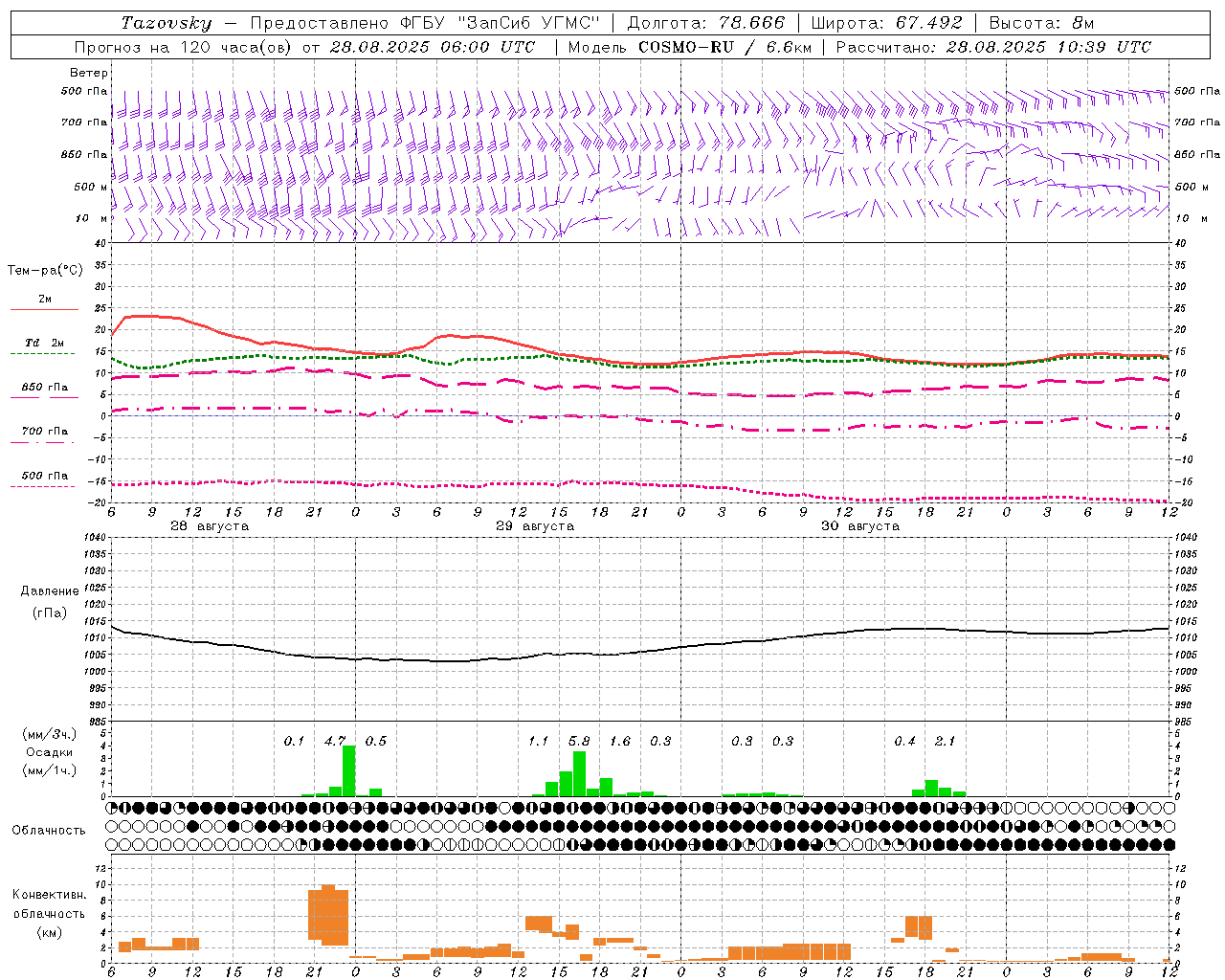The width and height of the screenshot is (1225, 980).
Task: Click the 29 августа date label
Action: [535, 526]
